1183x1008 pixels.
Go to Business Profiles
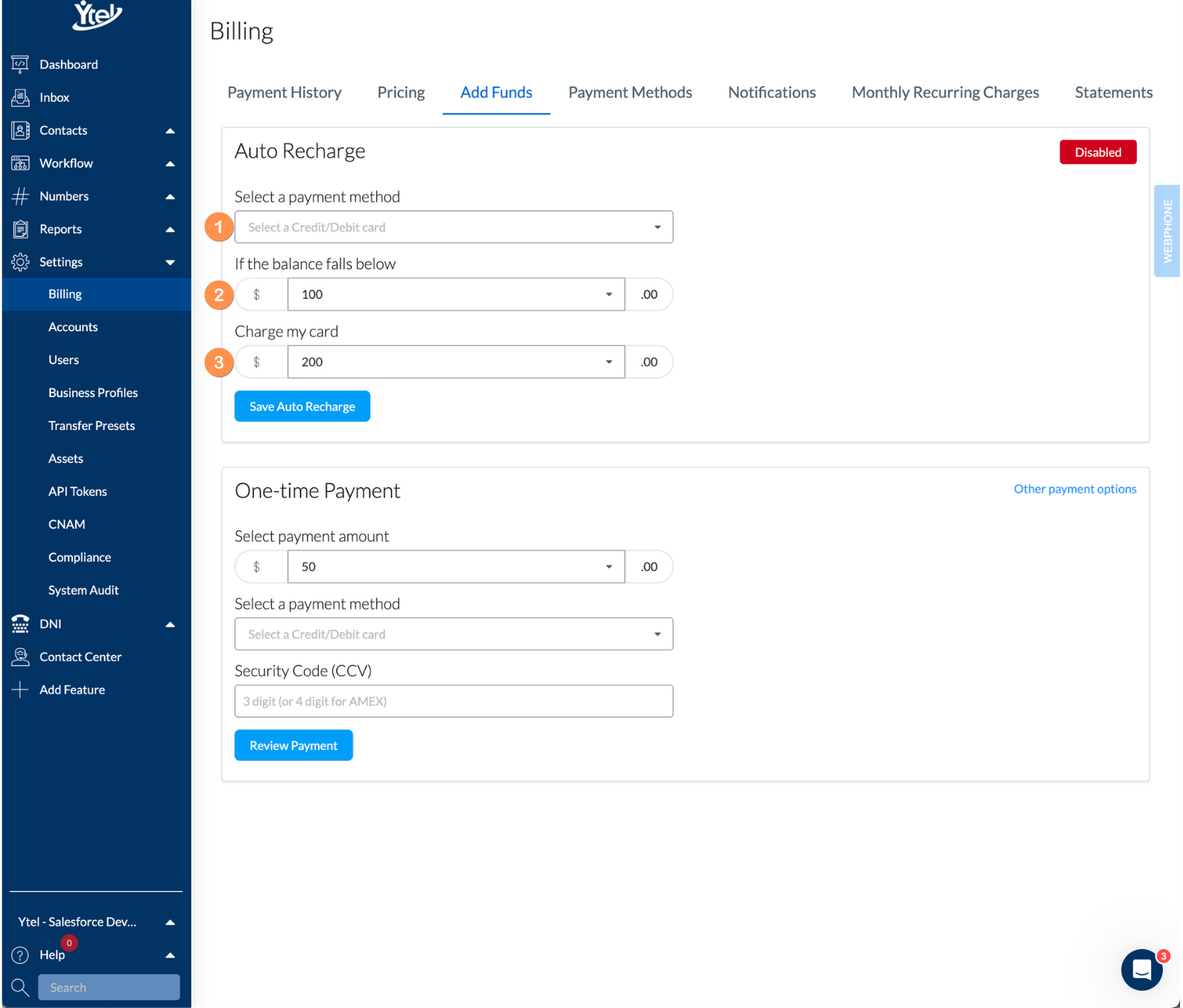pos(93,393)
